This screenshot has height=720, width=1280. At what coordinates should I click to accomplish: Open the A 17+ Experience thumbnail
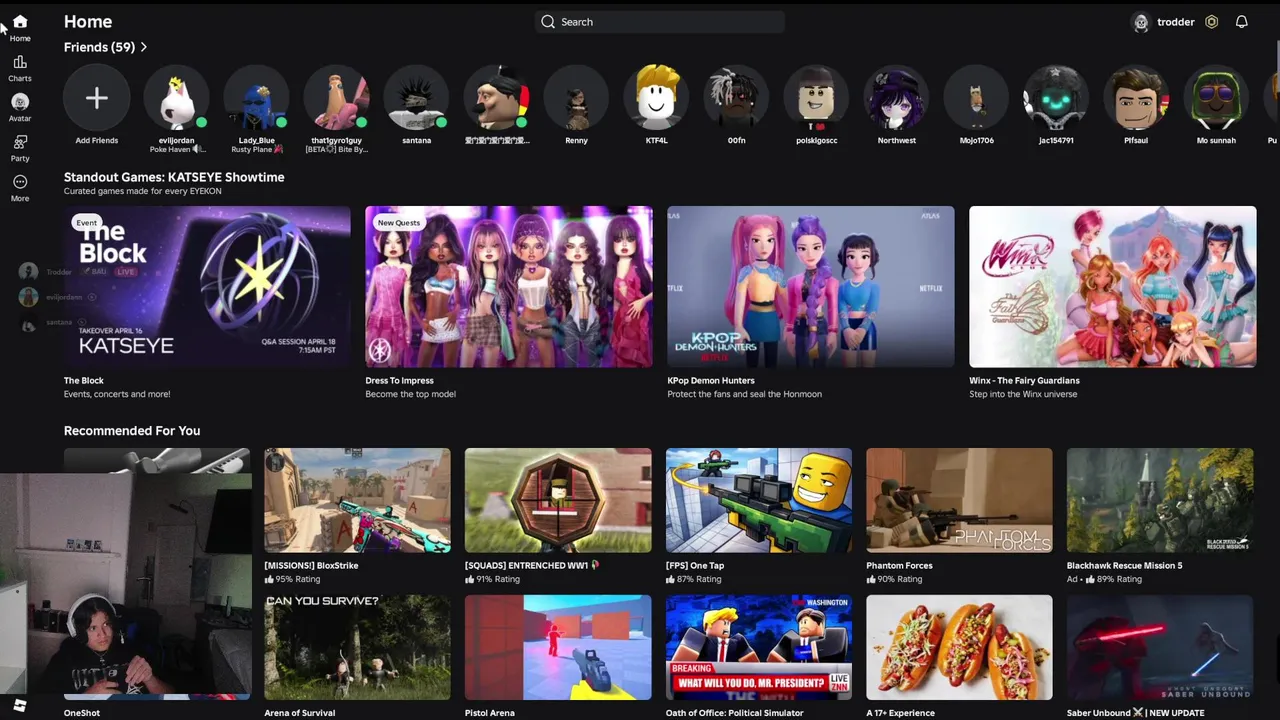click(959, 647)
